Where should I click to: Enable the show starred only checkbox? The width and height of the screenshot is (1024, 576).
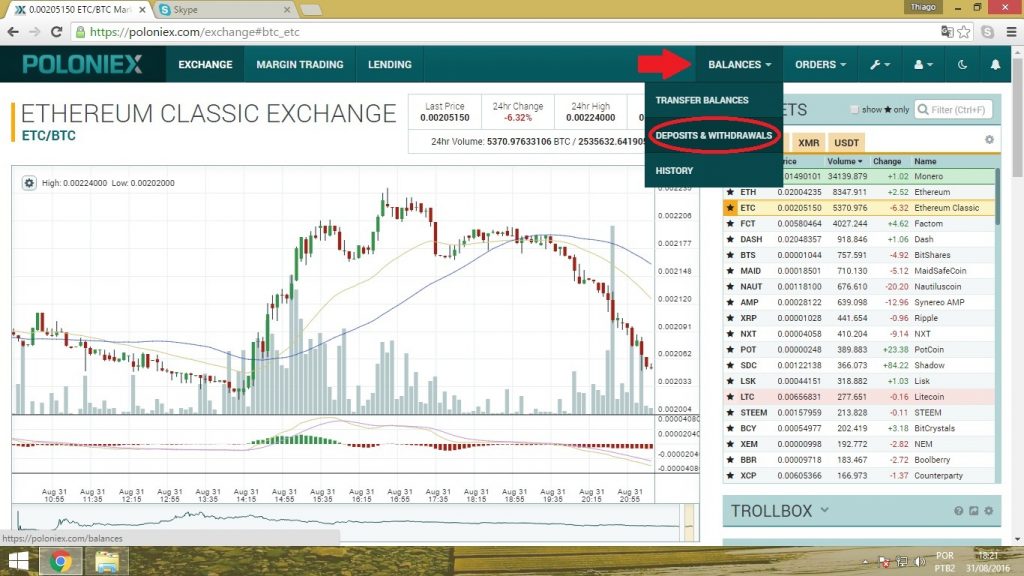click(854, 110)
